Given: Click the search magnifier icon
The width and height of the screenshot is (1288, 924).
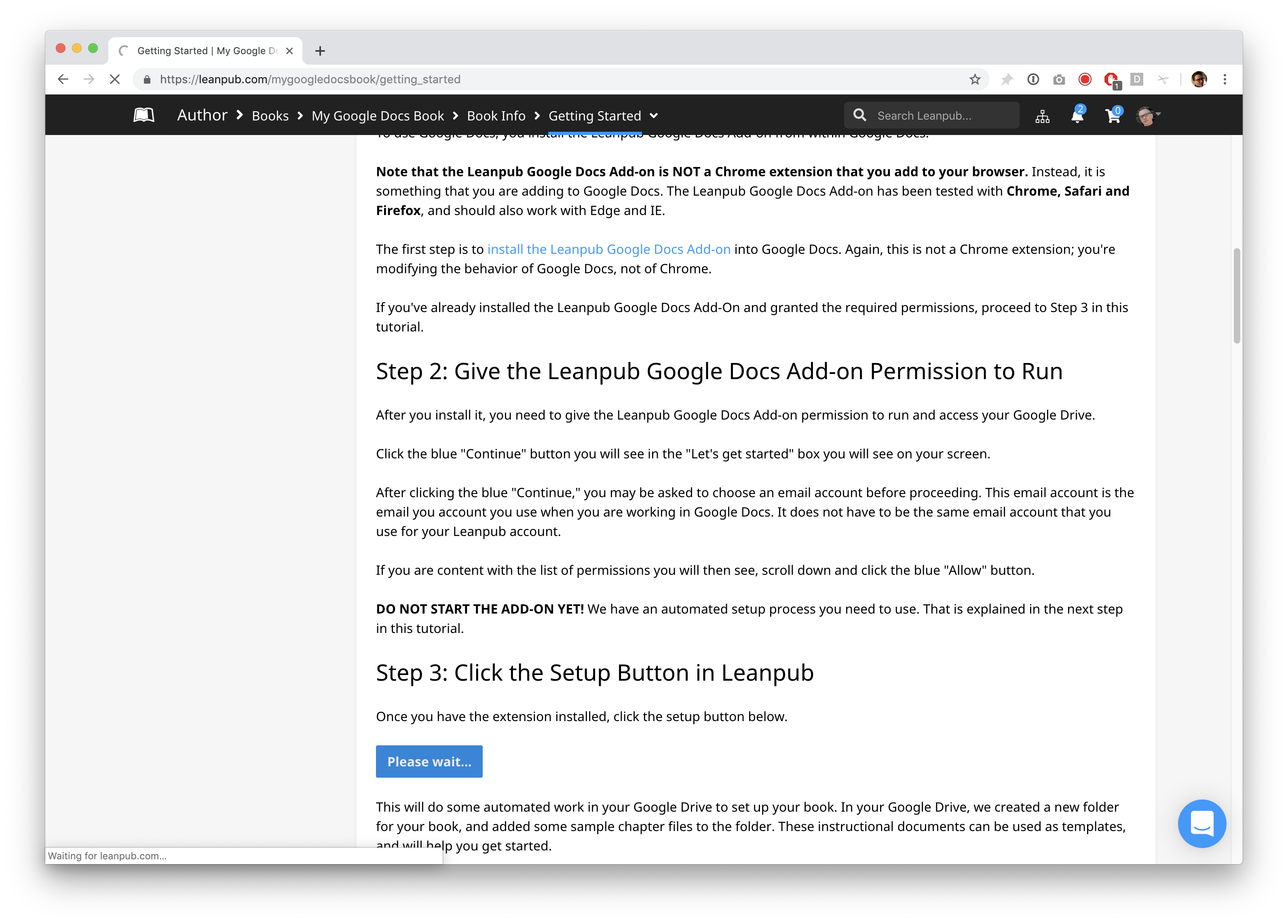Looking at the screenshot, I should pos(860,115).
